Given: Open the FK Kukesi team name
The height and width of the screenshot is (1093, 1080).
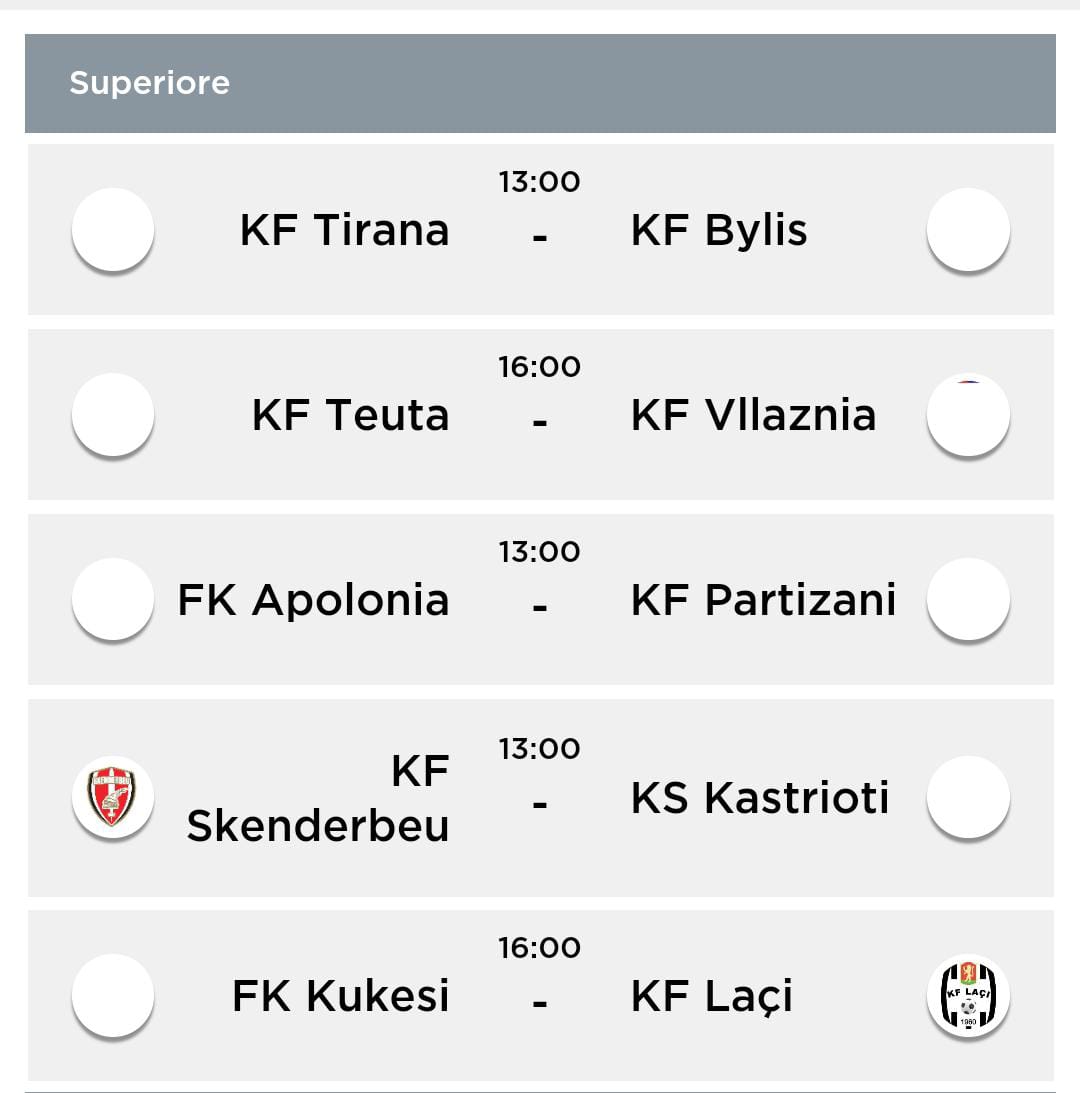Looking at the screenshot, I should (341, 995).
